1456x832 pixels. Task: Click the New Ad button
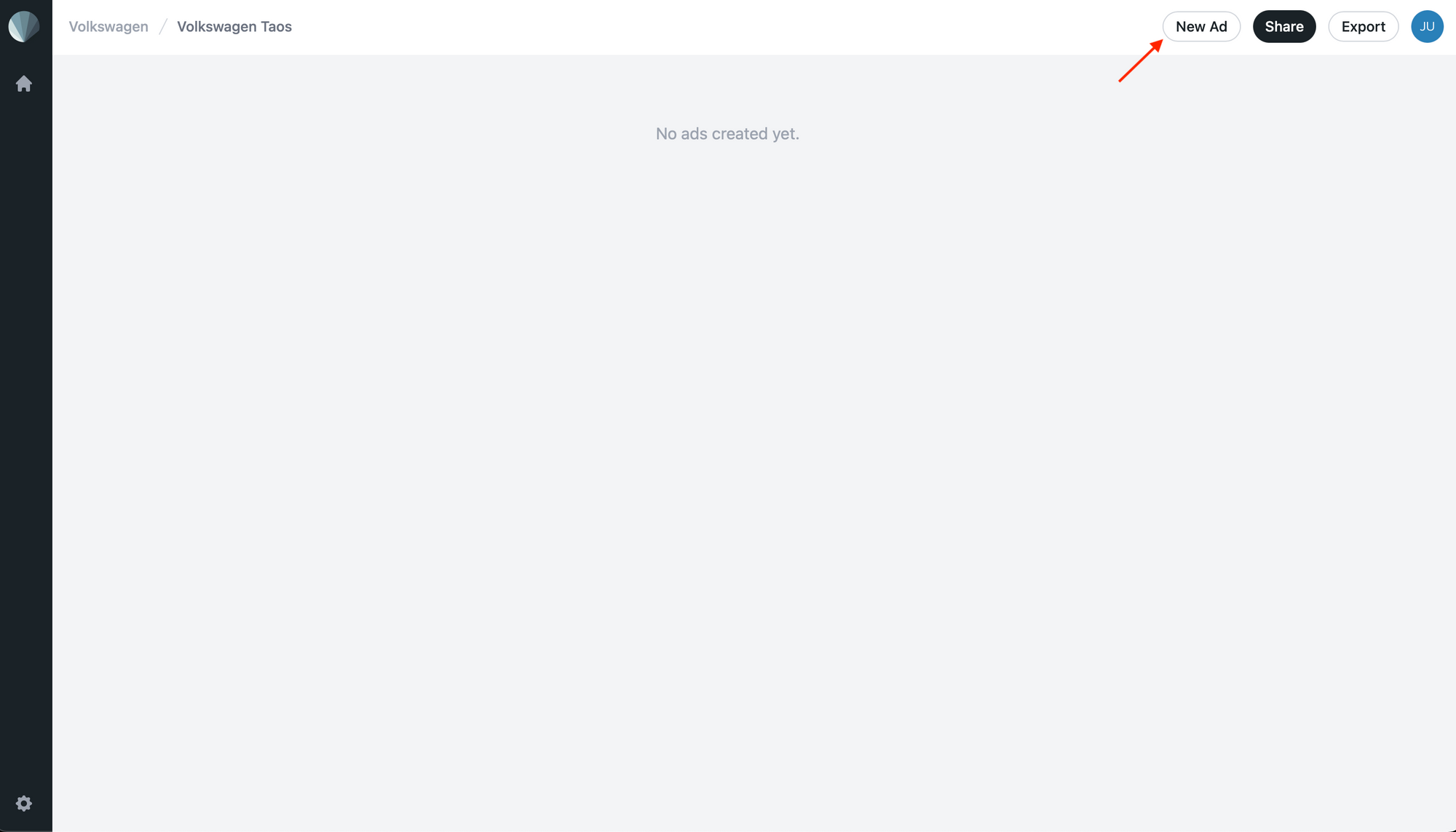(x=1201, y=26)
